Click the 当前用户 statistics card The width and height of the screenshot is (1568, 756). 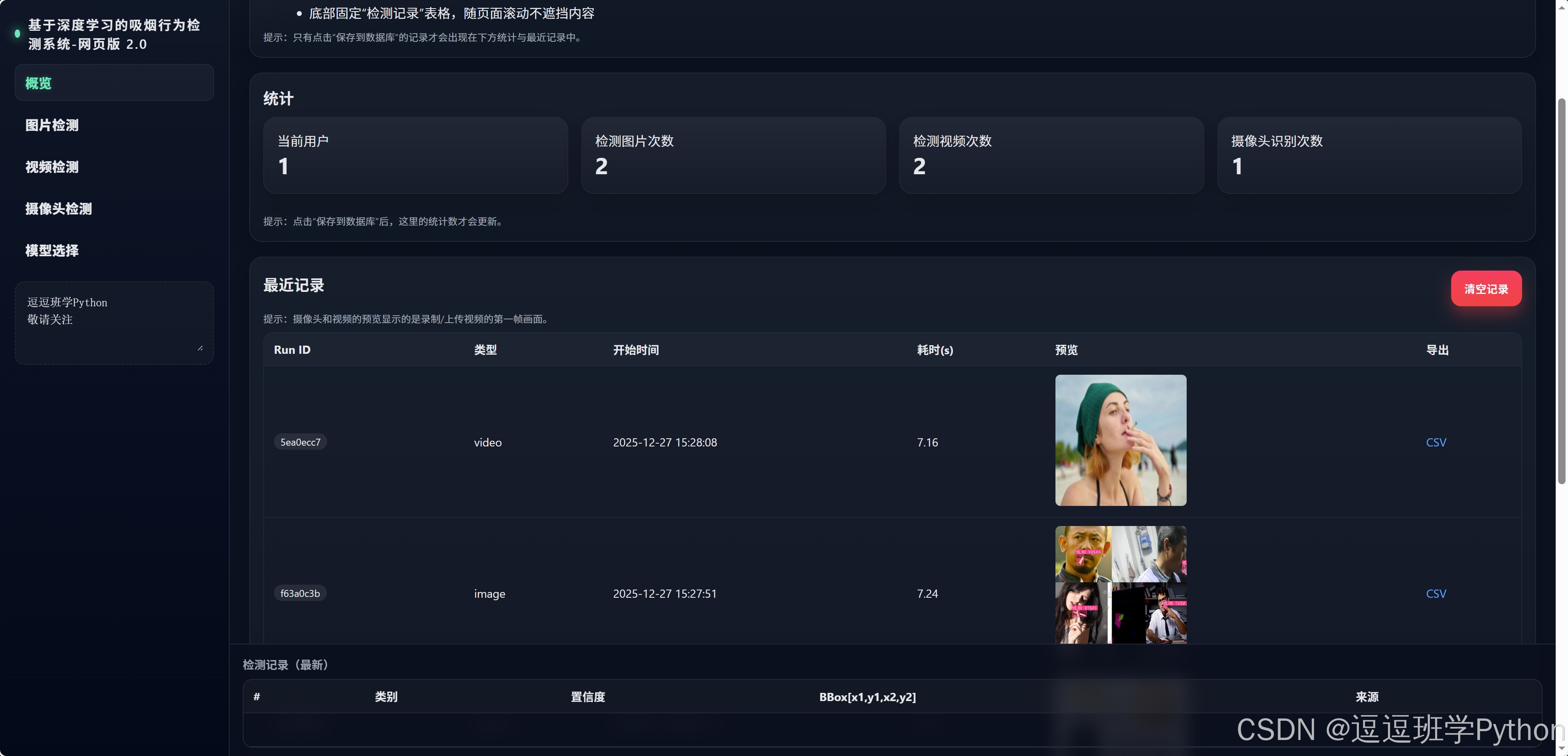tap(416, 155)
